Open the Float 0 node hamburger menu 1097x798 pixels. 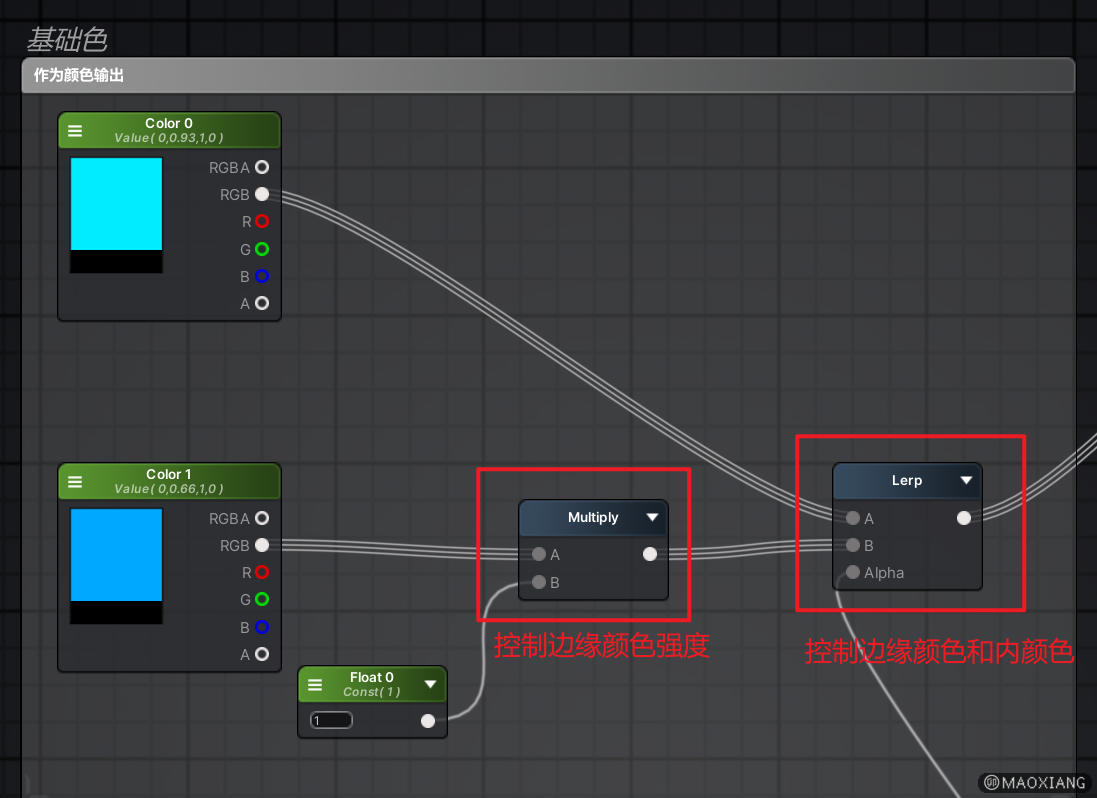point(315,685)
